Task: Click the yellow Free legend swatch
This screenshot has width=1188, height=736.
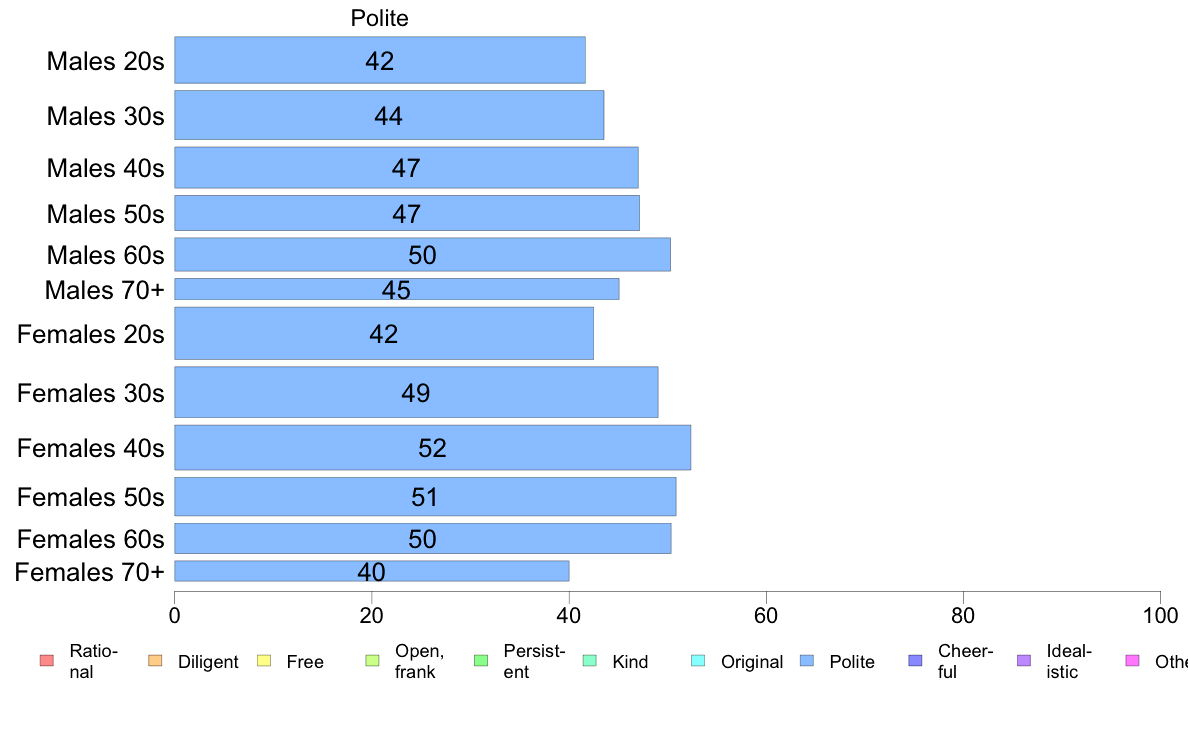Action: tap(264, 661)
